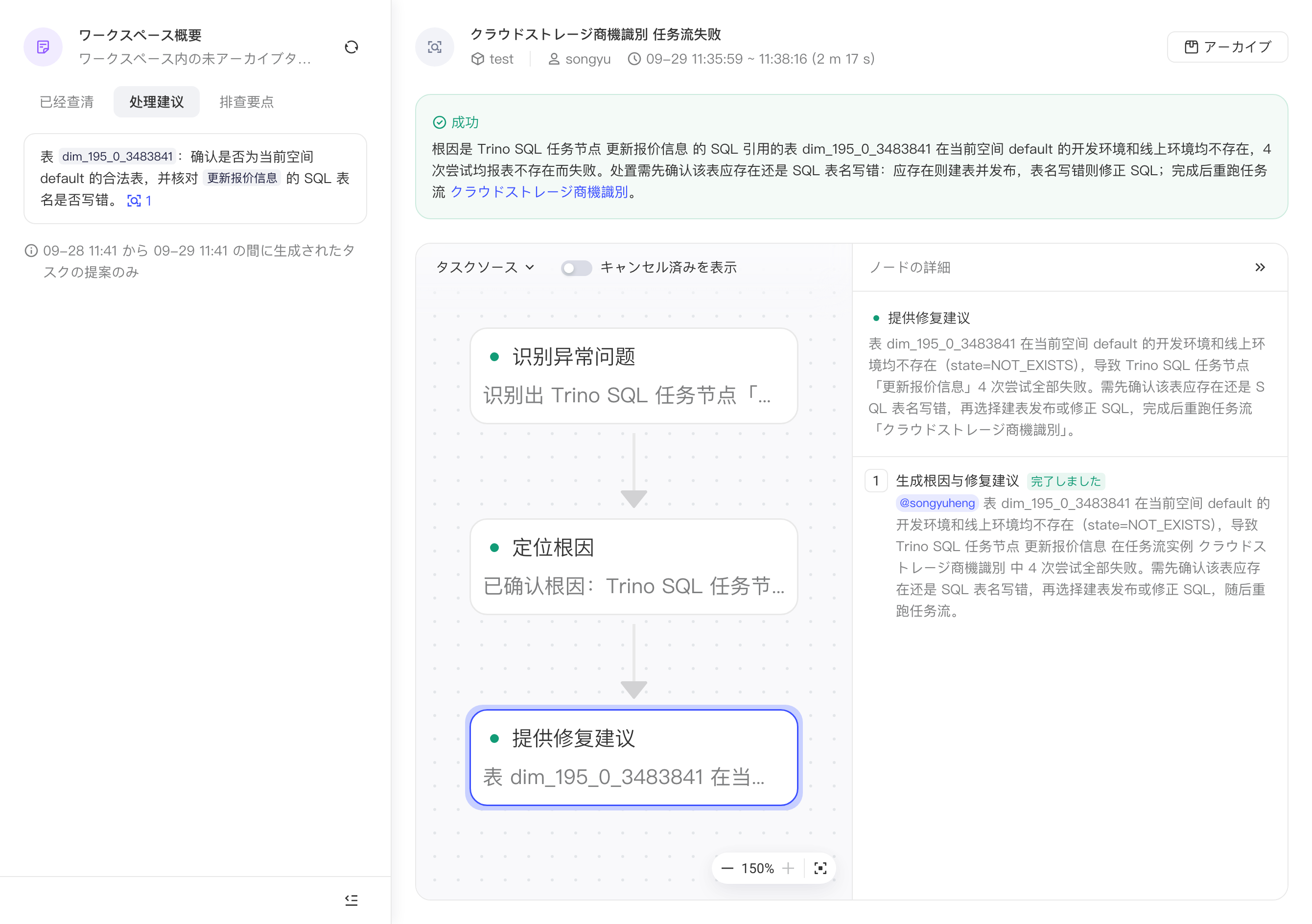Switch to 已经查清 tab

[x=67, y=102]
